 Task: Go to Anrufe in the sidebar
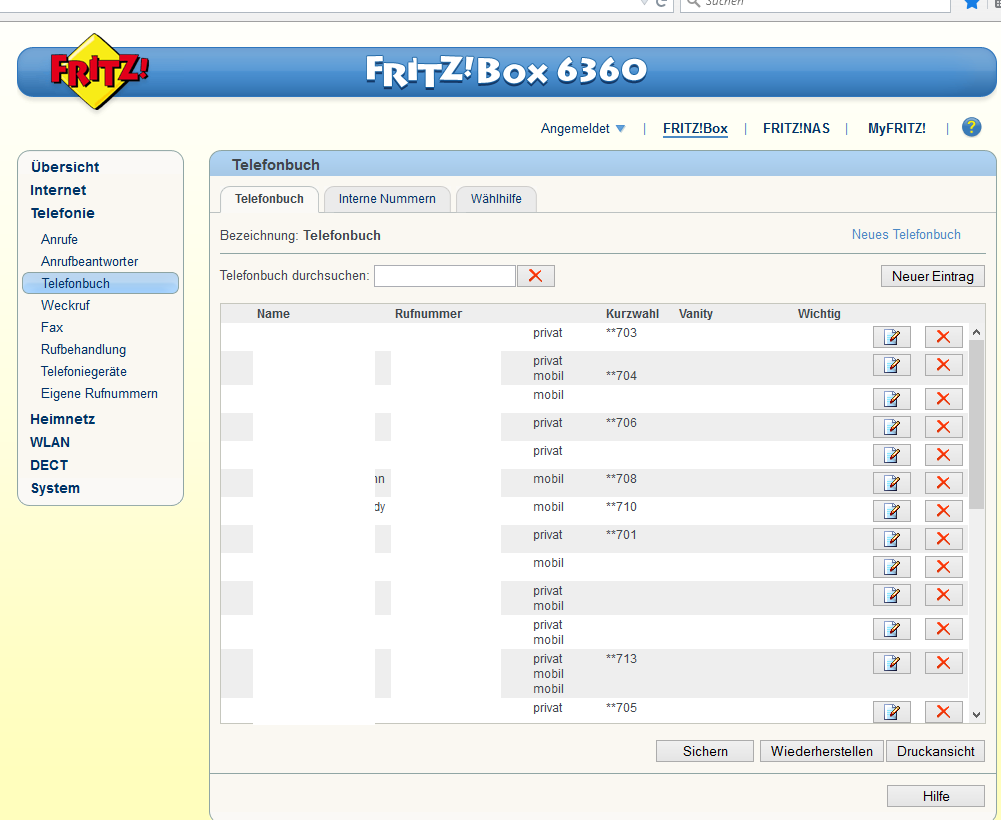[x=59, y=239]
